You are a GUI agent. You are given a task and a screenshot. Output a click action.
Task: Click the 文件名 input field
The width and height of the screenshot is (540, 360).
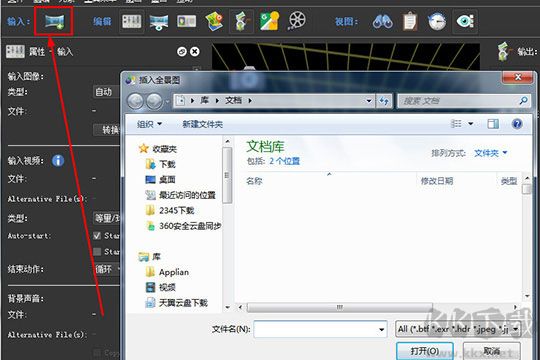(x=320, y=329)
